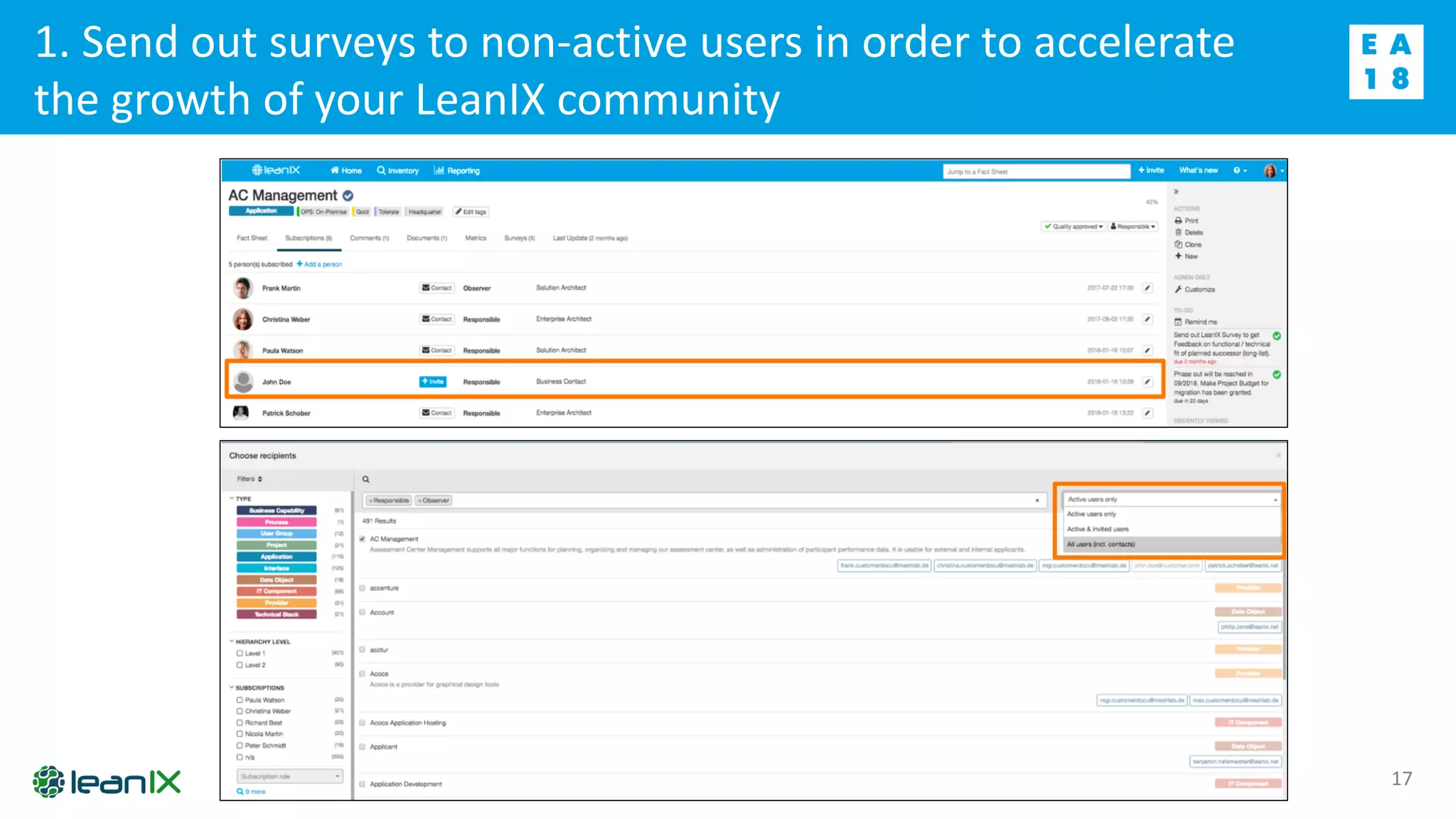The height and width of the screenshot is (819, 1456).
Task: Select the Business Capability type filter
Action: coord(277,510)
